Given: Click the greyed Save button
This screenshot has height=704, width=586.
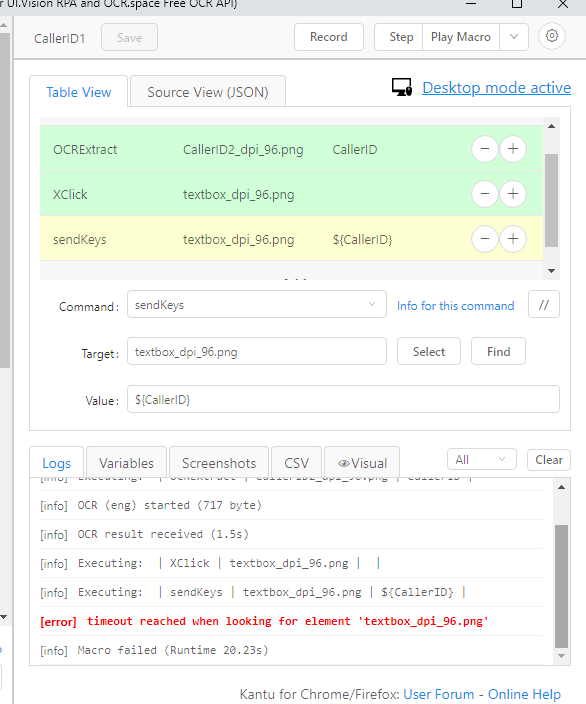Looking at the screenshot, I should [x=129, y=38].
